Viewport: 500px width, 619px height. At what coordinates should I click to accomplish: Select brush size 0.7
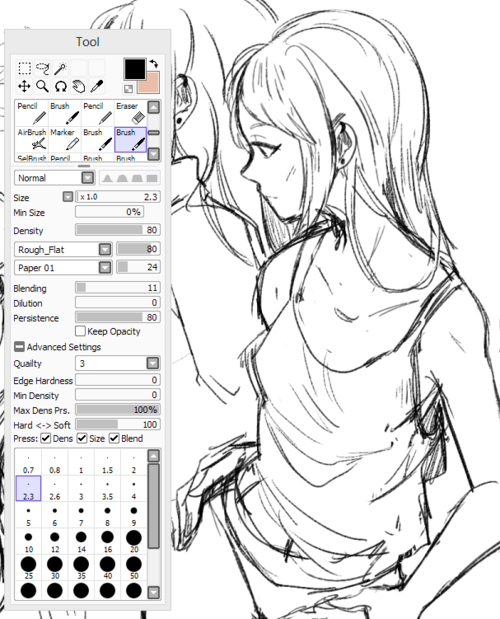click(28, 463)
